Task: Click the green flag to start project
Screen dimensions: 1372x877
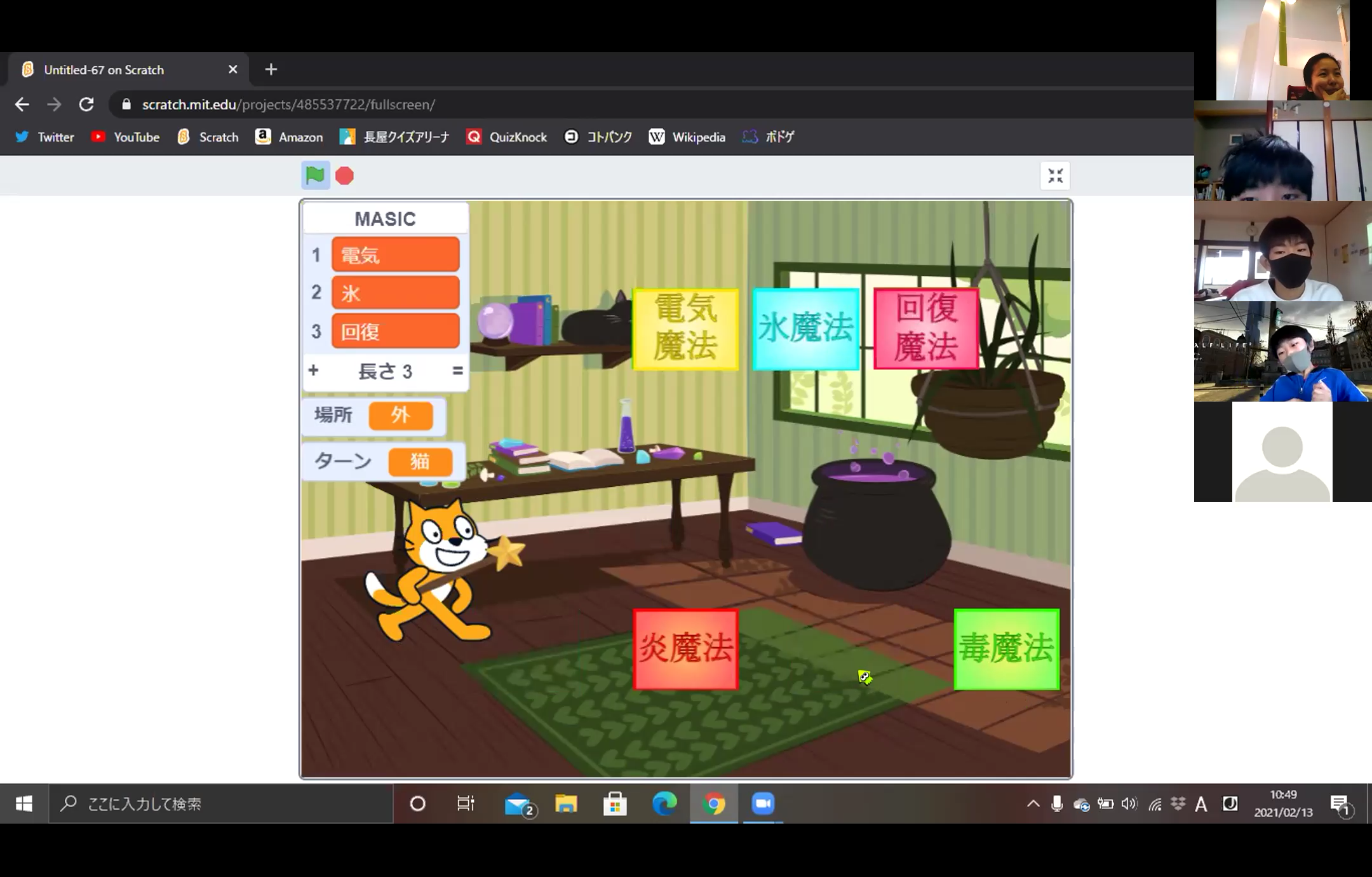Action: pyautogui.click(x=315, y=175)
